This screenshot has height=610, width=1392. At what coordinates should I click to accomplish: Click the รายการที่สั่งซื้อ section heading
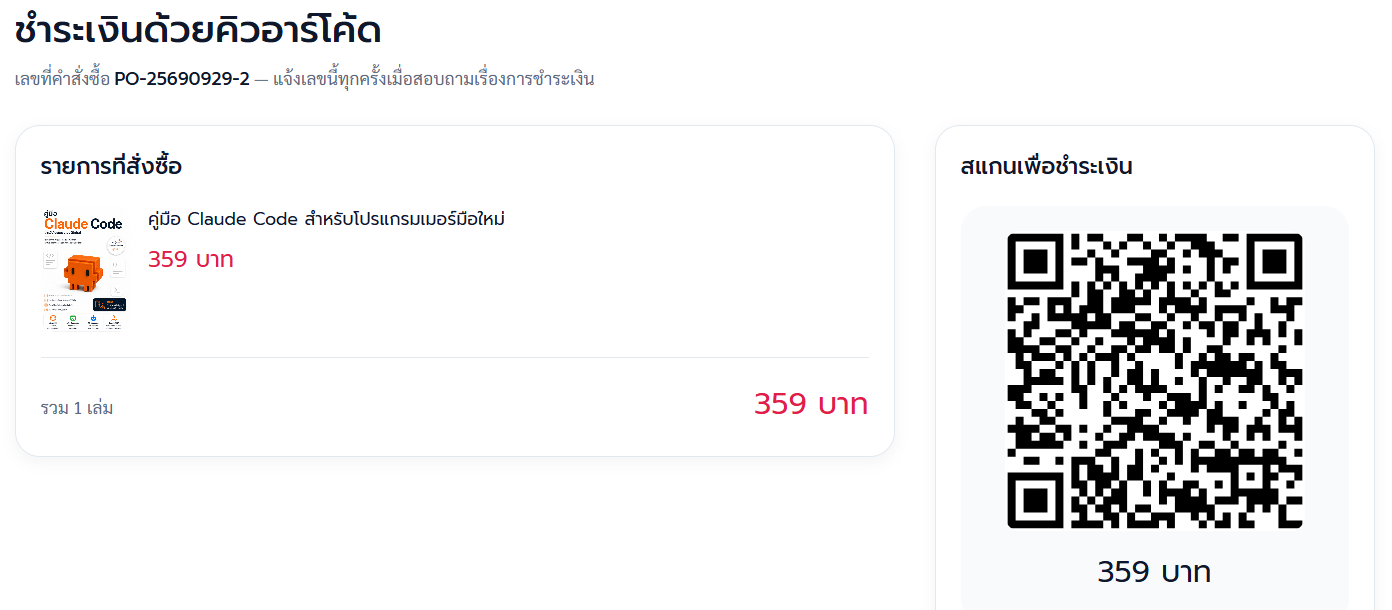111,166
